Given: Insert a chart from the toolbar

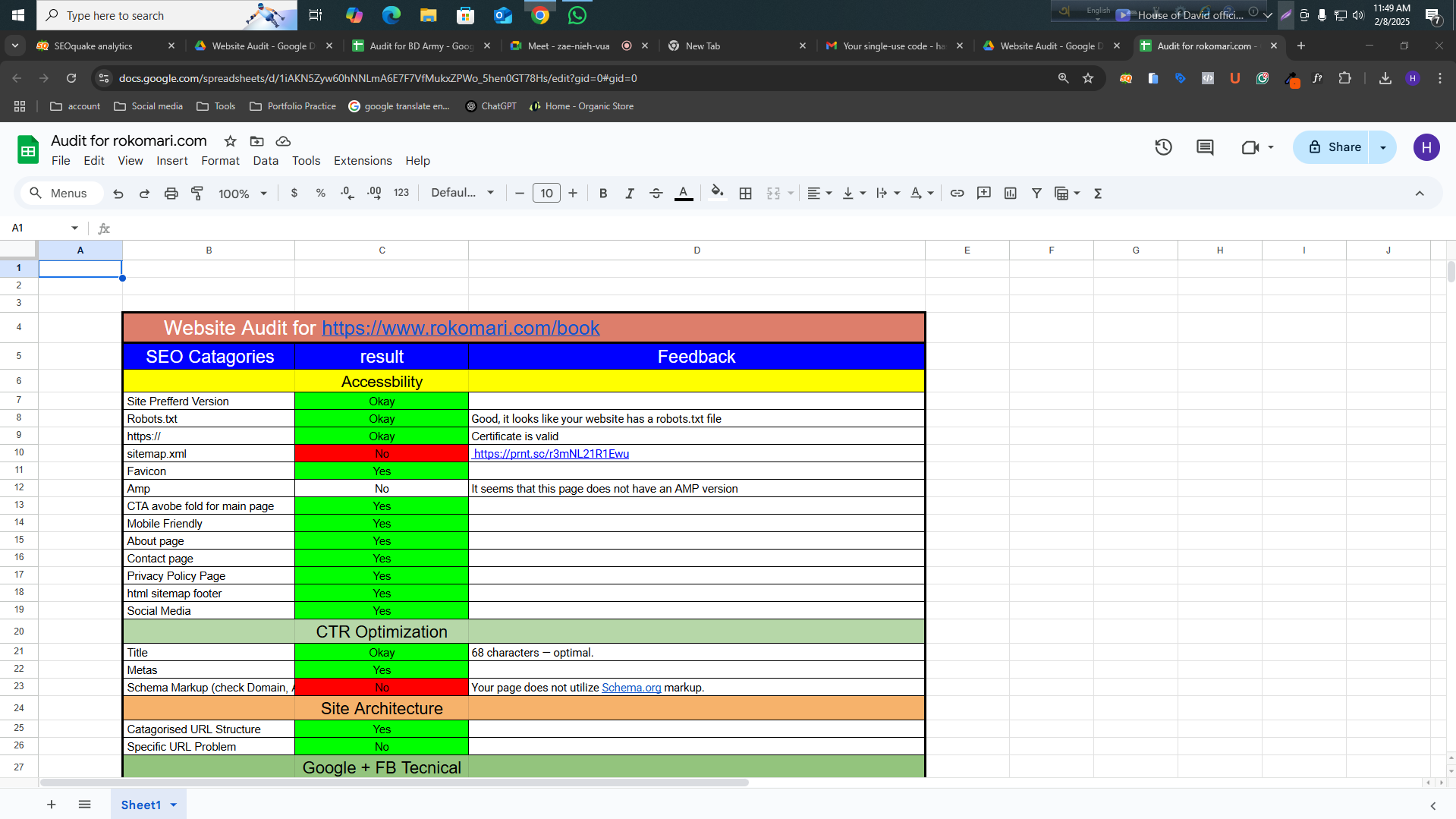Looking at the screenshot, I should click(1010, 193).
